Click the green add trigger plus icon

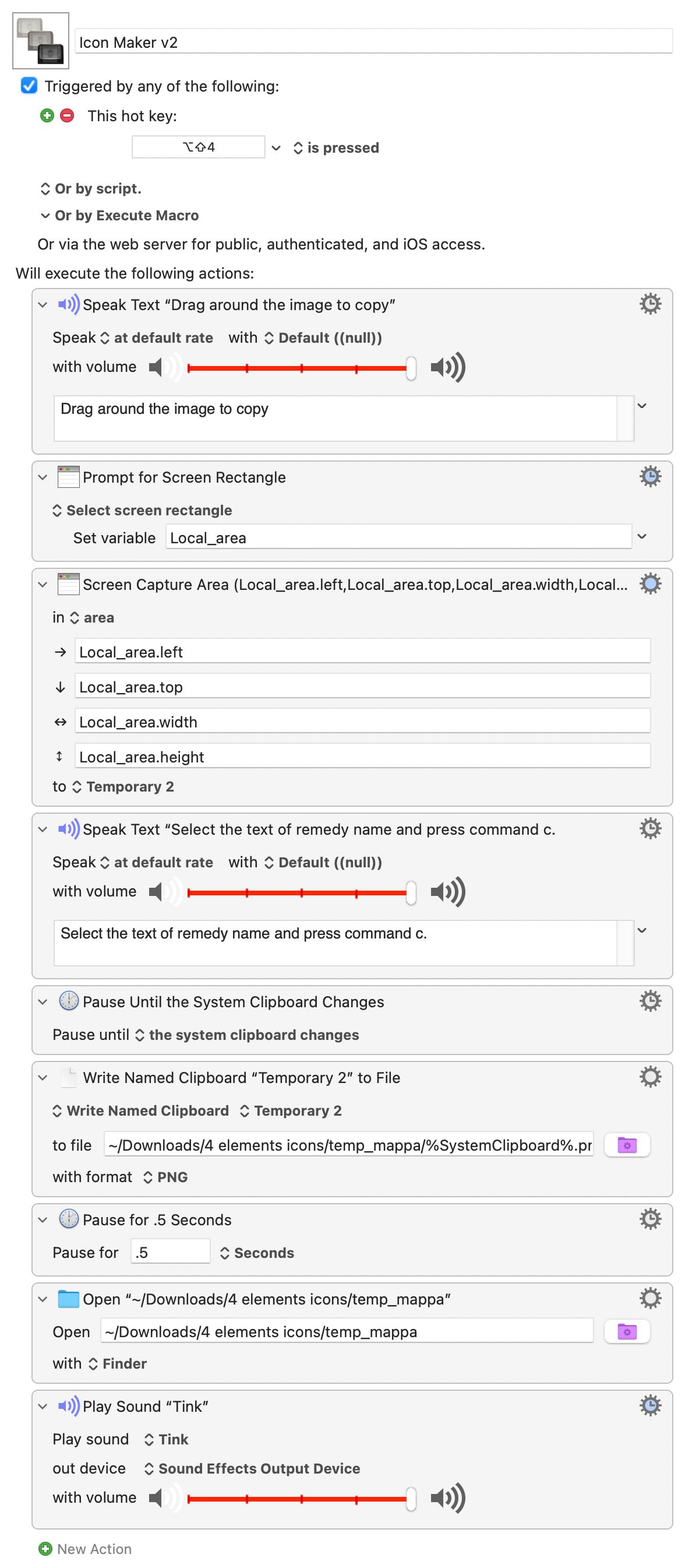point(47,115)
